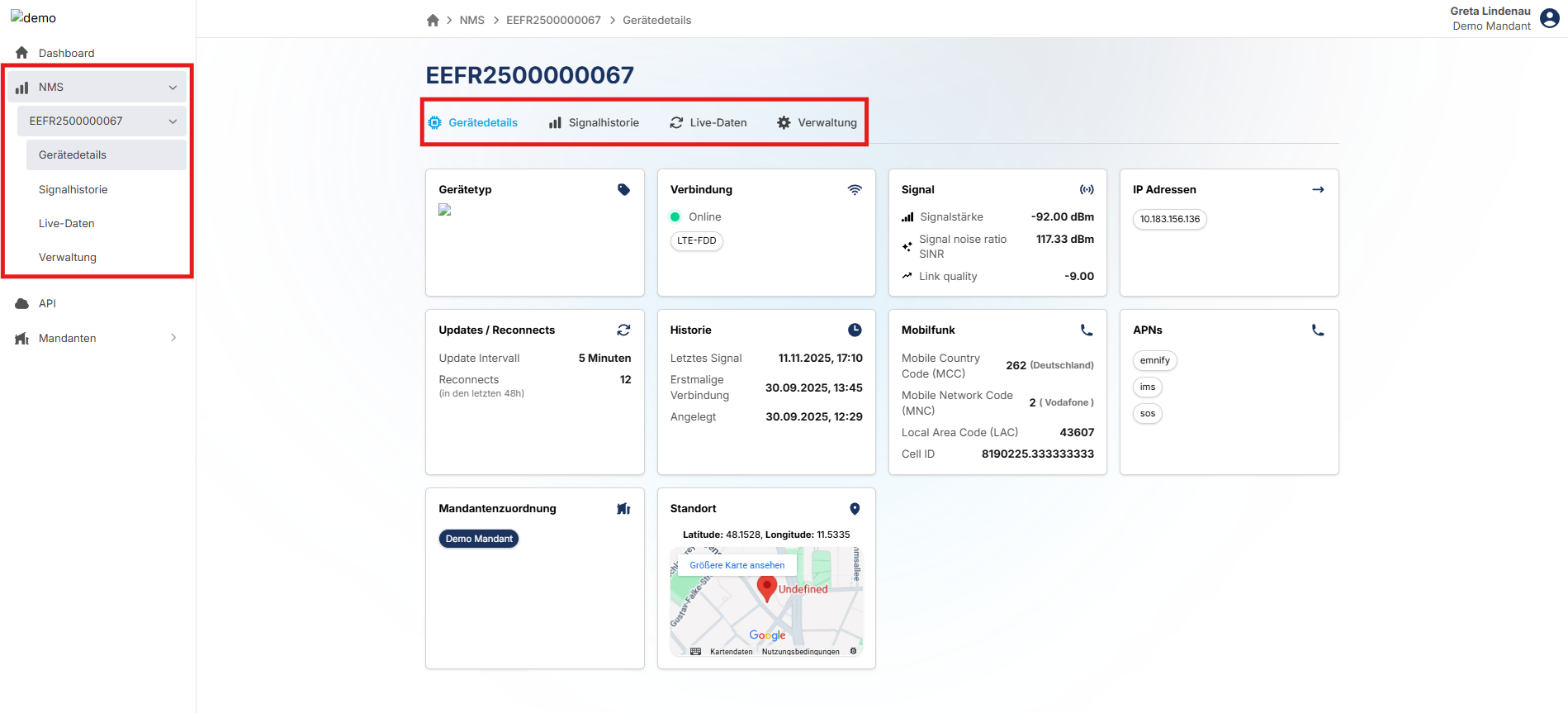Switch to the Signalhistorie tab
The image size is (1568, 713).
[x=594, y=123]
